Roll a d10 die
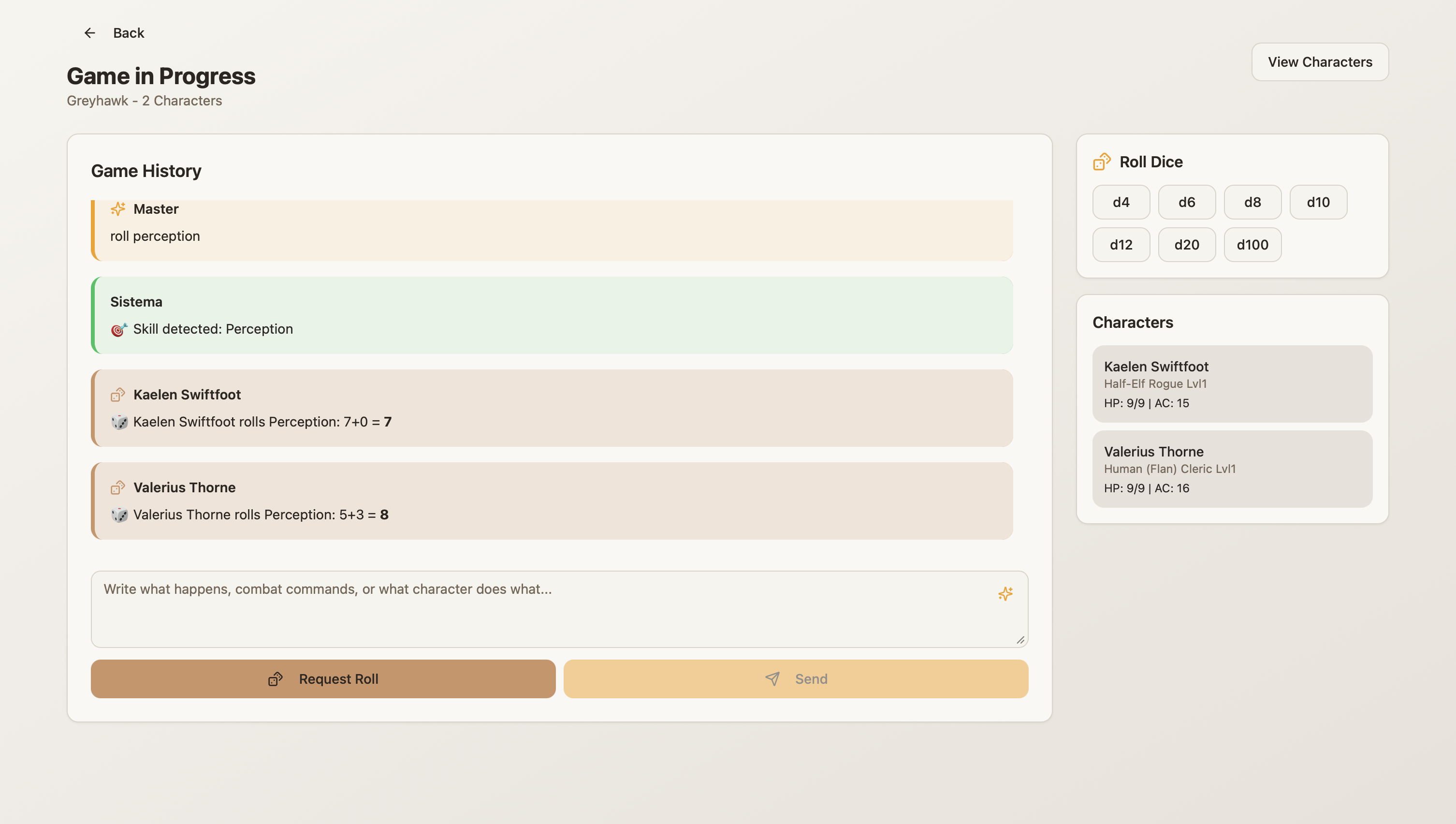1456x824 pixels. pyautogui.click(x=1317, y=202)
